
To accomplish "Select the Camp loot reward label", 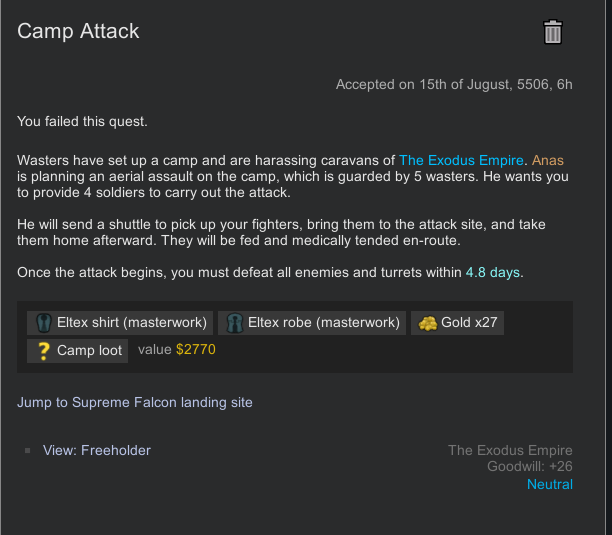I will pyautogui.click(x=89, y=351).
